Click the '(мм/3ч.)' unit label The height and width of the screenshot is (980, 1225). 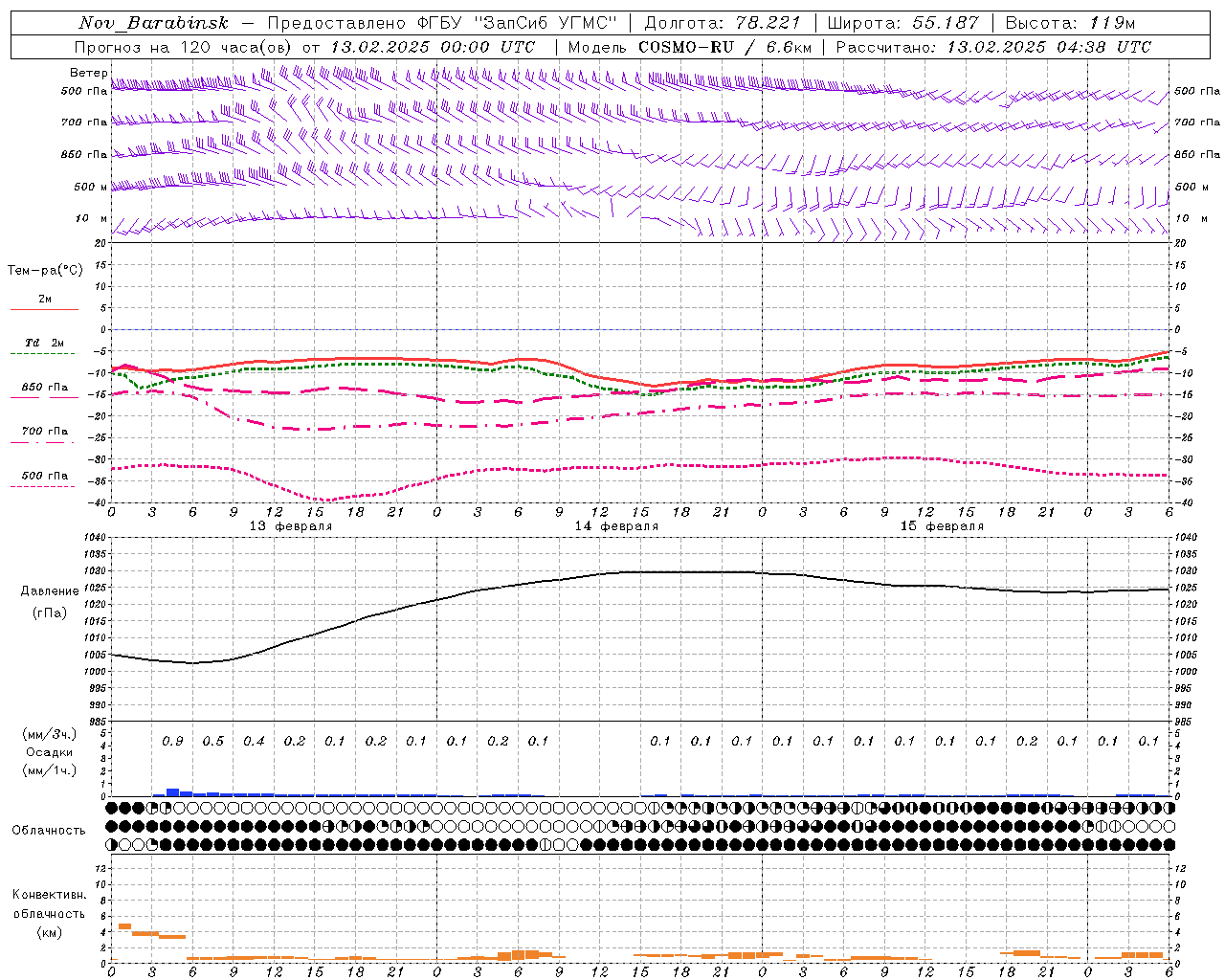pyautogui.click(x=50, y=734)
